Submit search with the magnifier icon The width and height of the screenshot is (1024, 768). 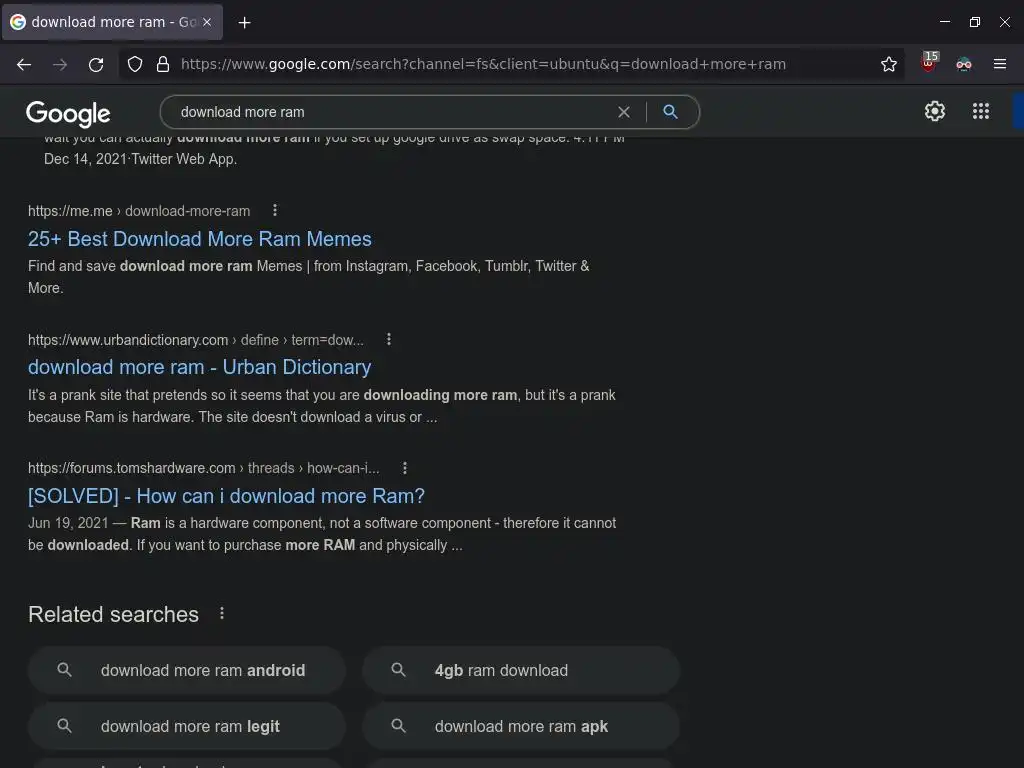click(x=670, y=112)
